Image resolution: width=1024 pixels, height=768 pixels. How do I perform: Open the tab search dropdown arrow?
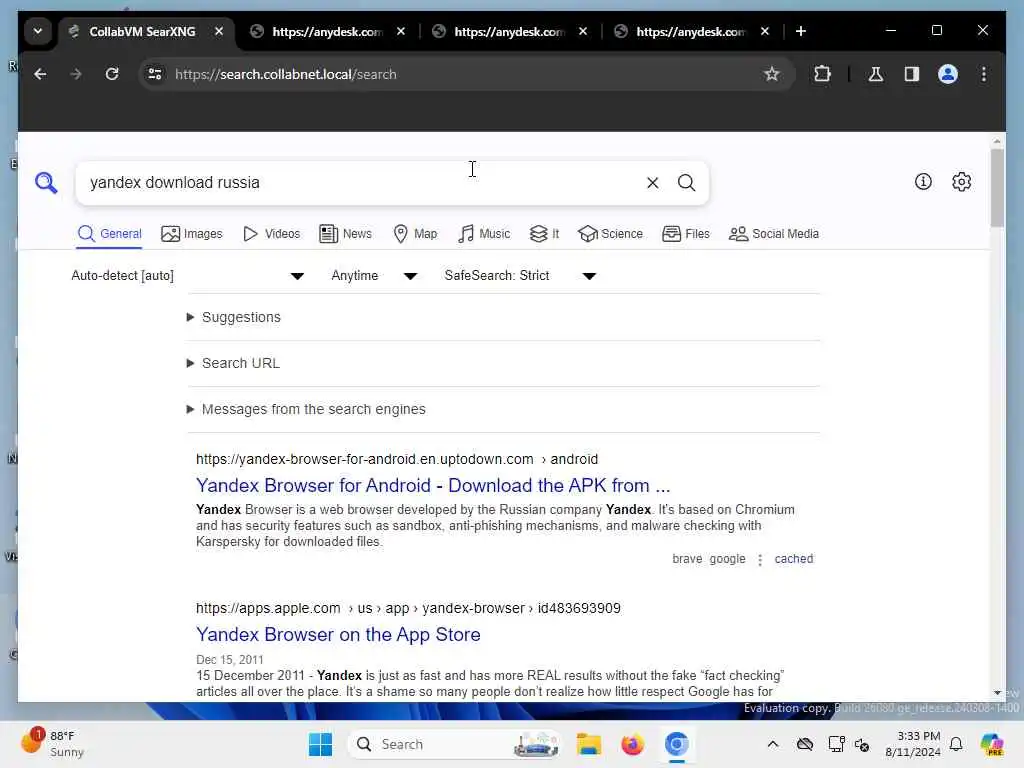(x=38, y=31)
